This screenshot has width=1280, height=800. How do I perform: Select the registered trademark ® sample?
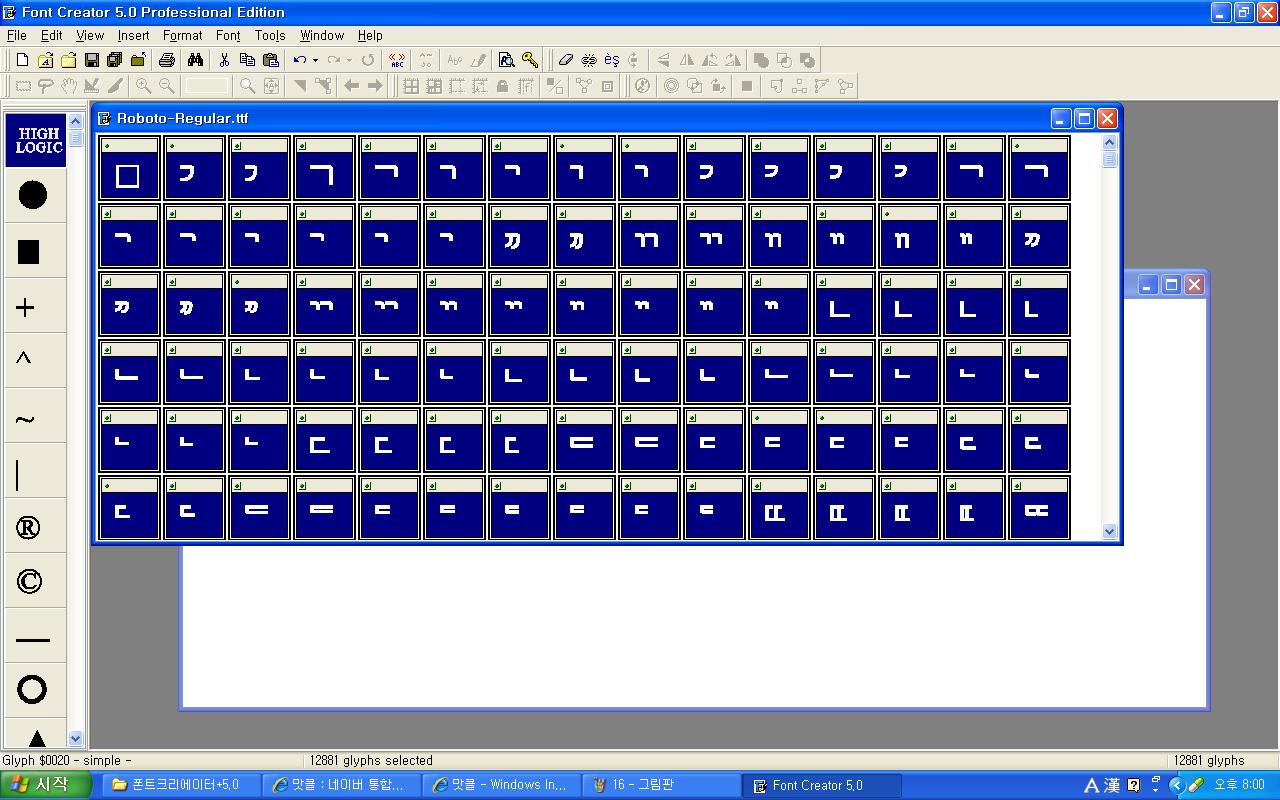coord(29,529)
